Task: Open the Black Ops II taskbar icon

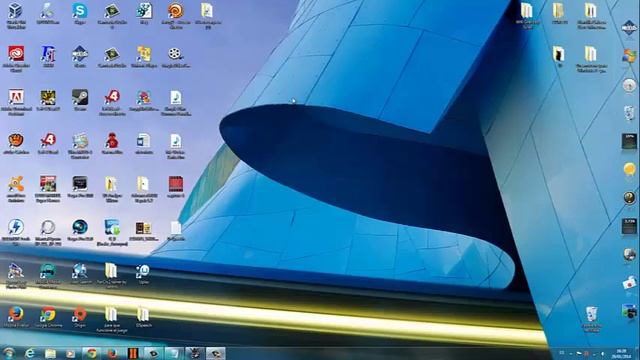Action: [133, 353]
